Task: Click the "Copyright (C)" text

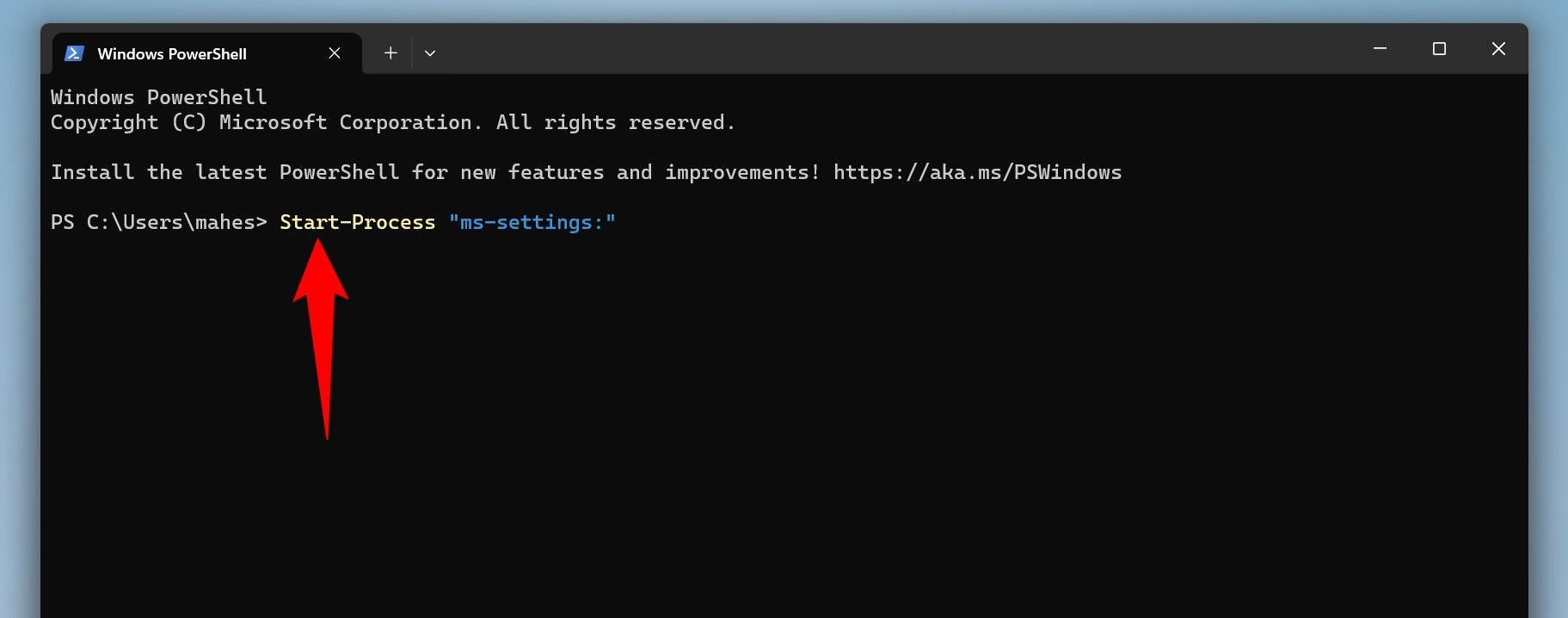Action: [x=128, y=122]
